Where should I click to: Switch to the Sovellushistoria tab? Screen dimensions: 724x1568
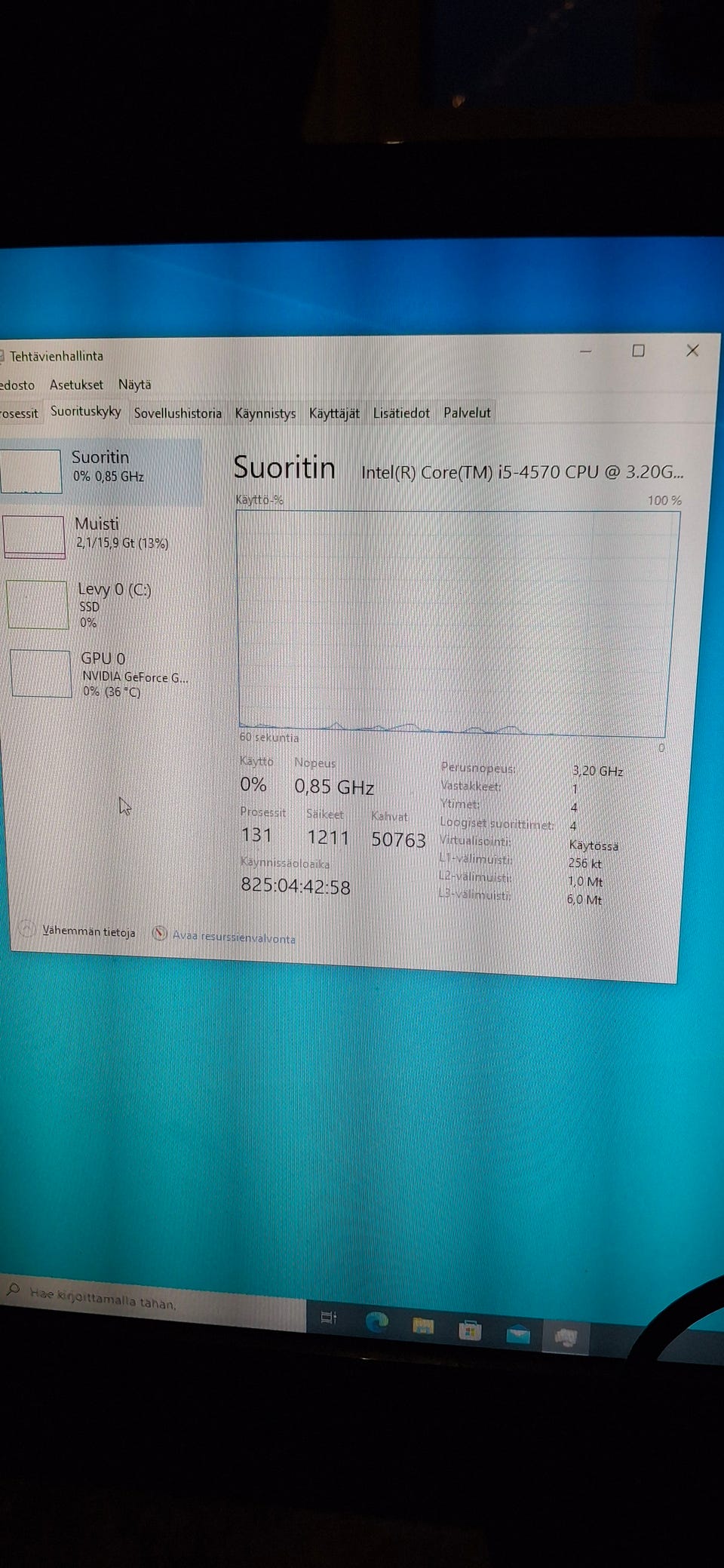178,413
